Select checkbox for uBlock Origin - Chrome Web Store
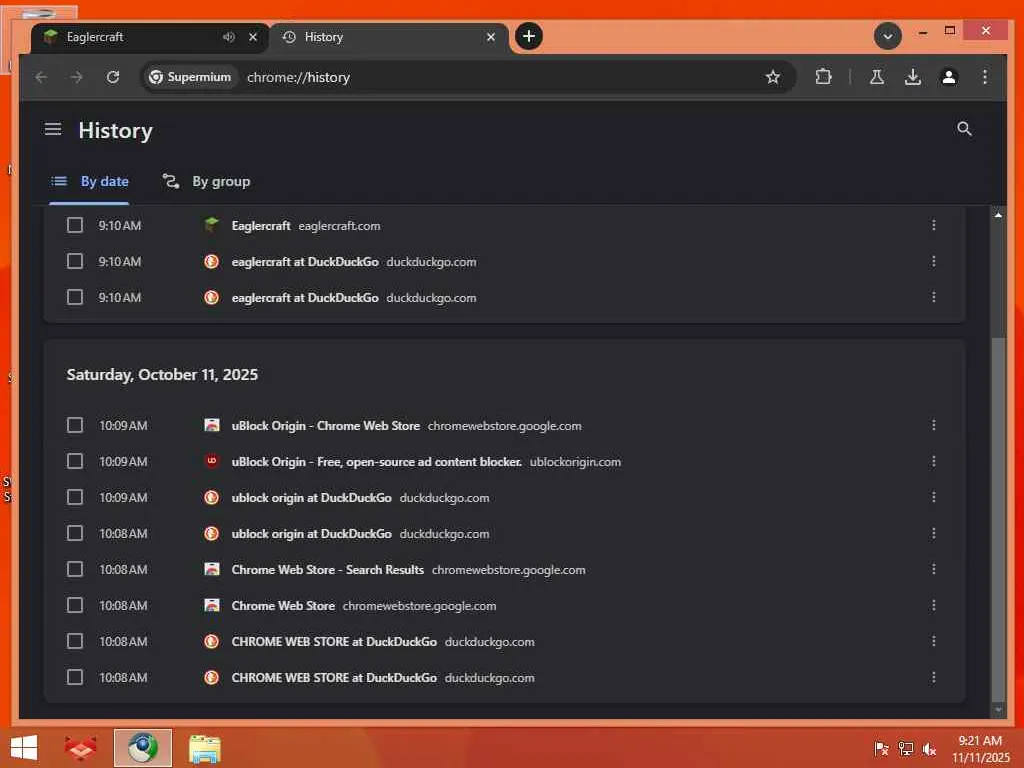This screenshot has width=1024, height=768. coord(75,425)
